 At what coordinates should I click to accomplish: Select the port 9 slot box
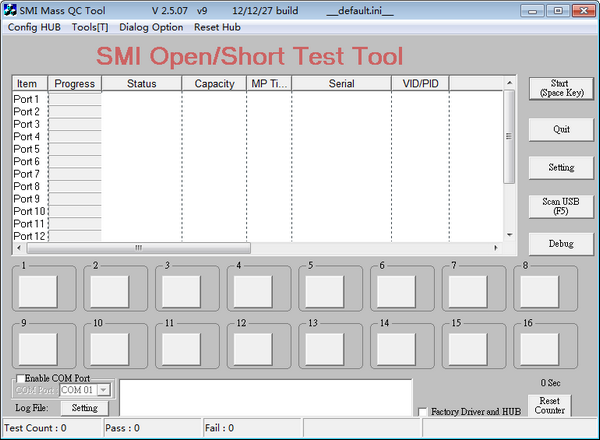coord(38,348)
